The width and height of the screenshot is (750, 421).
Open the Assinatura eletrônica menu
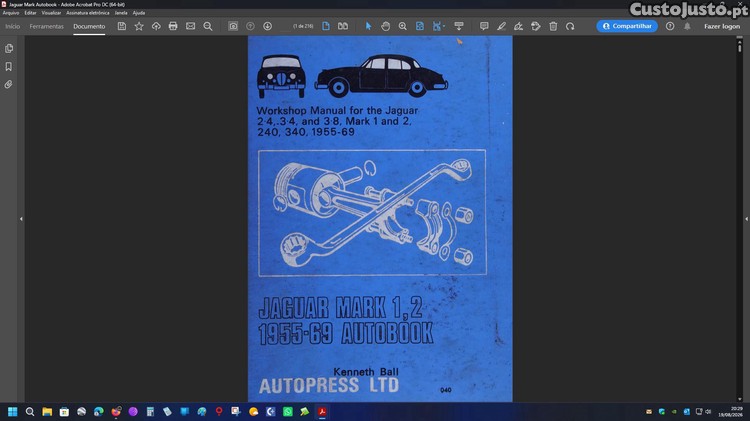(88, 13)
